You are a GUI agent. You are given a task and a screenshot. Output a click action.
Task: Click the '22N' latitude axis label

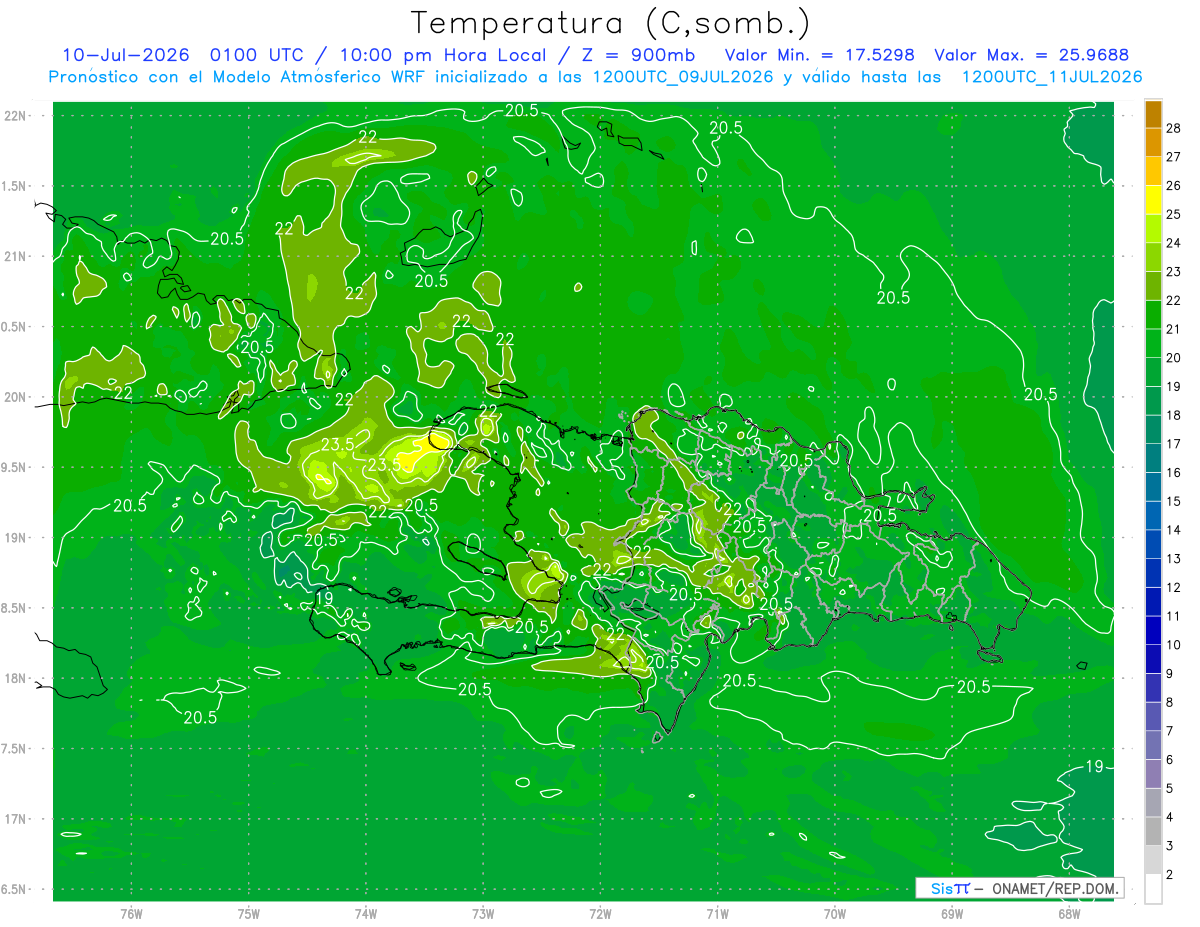tap(15, 116)
